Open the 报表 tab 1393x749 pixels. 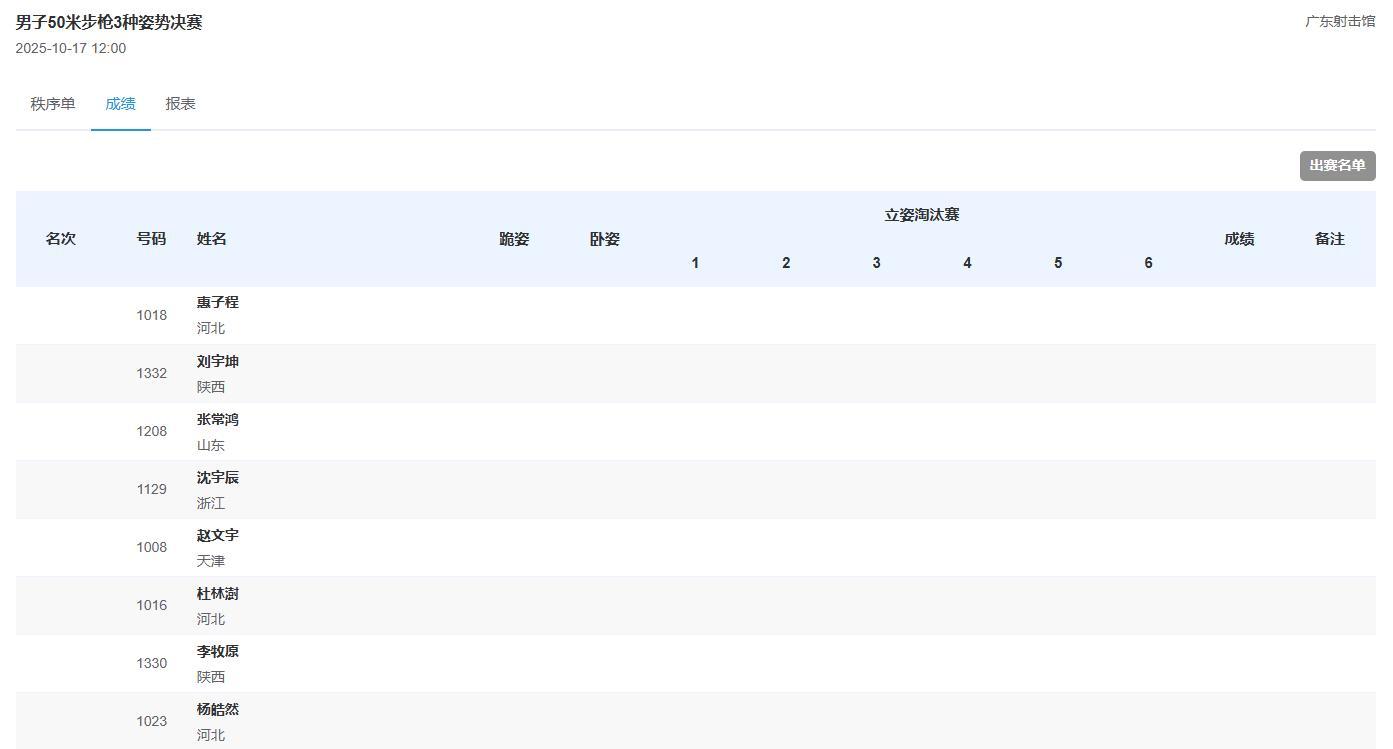point(180,104)
